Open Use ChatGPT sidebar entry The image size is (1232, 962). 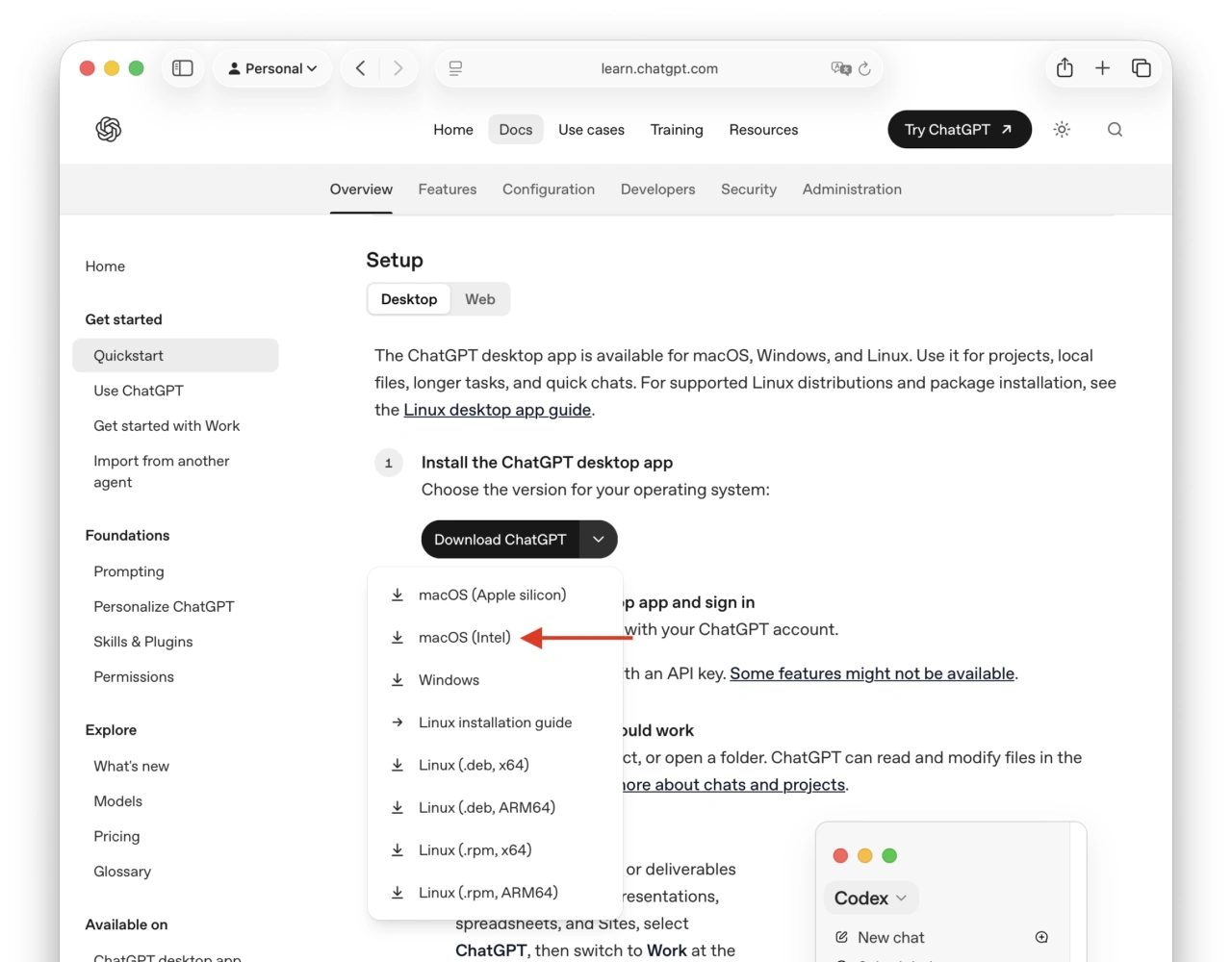(139, 391)
